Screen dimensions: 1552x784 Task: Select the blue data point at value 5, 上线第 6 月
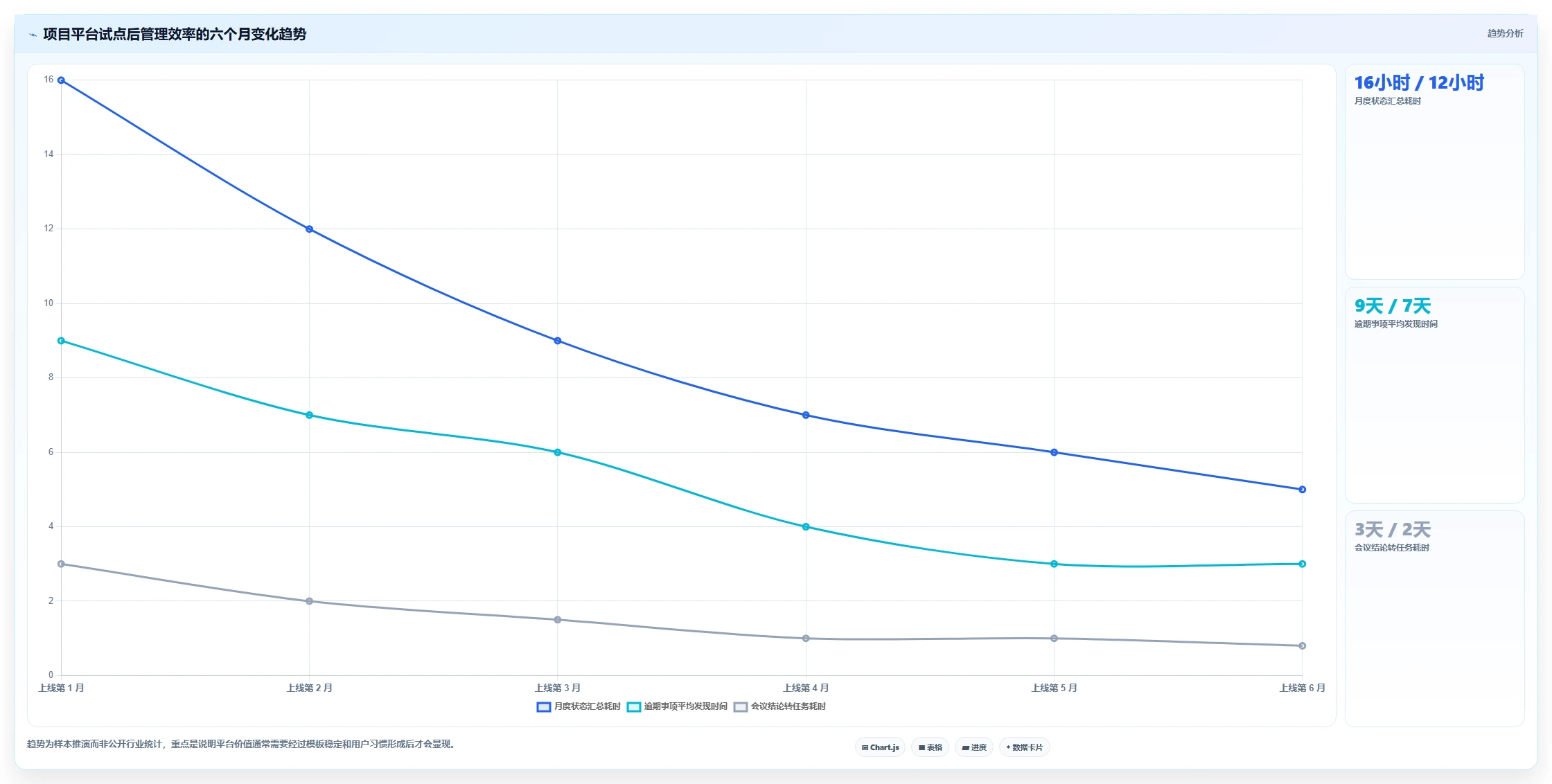click(x=1302, y=490)
